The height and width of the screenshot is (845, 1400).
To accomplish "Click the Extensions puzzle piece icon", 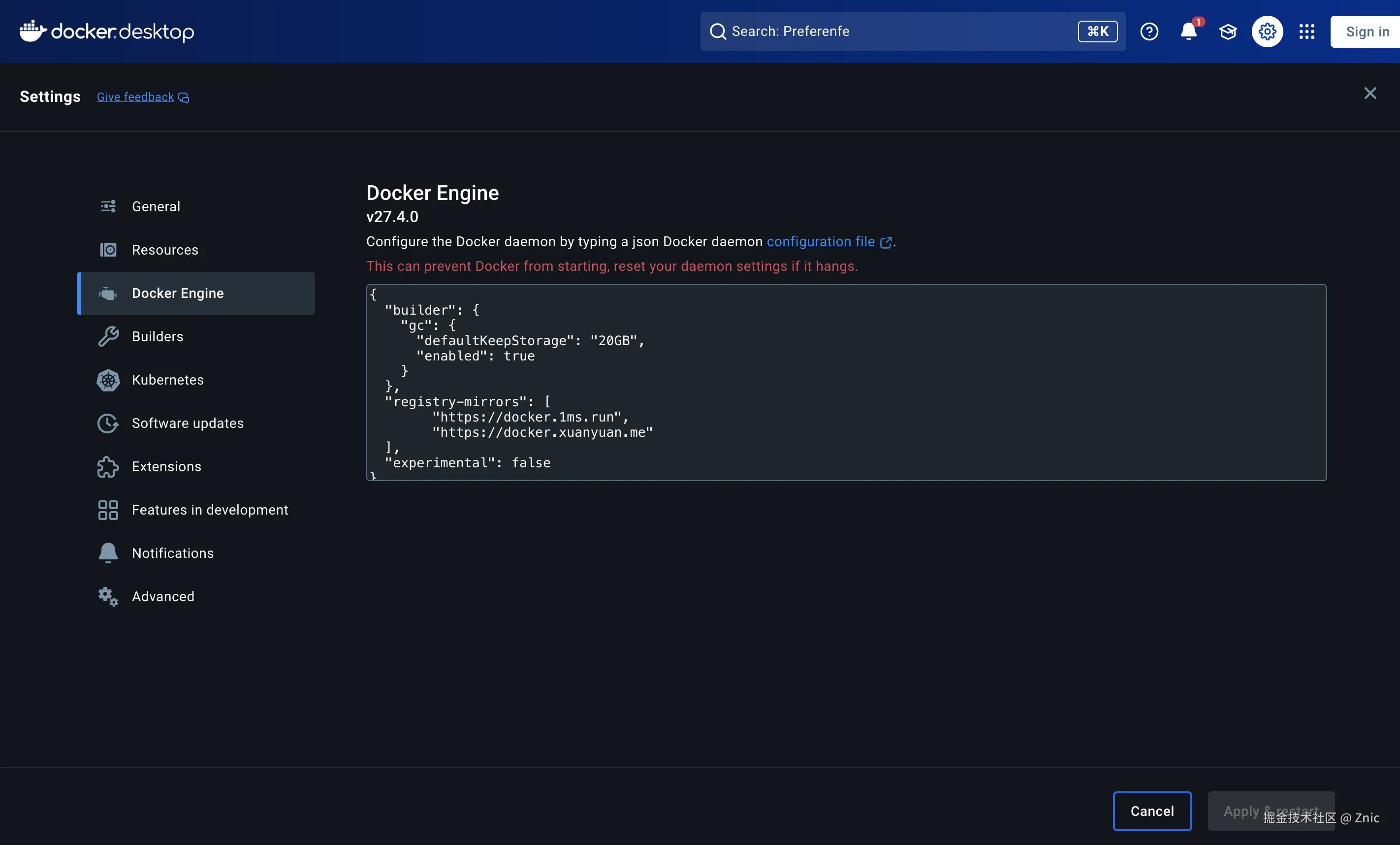I will coord(108,466).
